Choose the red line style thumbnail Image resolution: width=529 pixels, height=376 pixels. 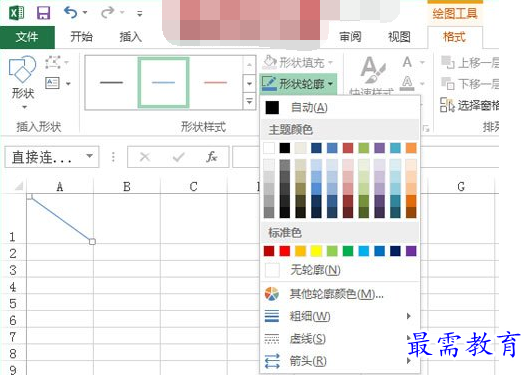pos(216,82)
